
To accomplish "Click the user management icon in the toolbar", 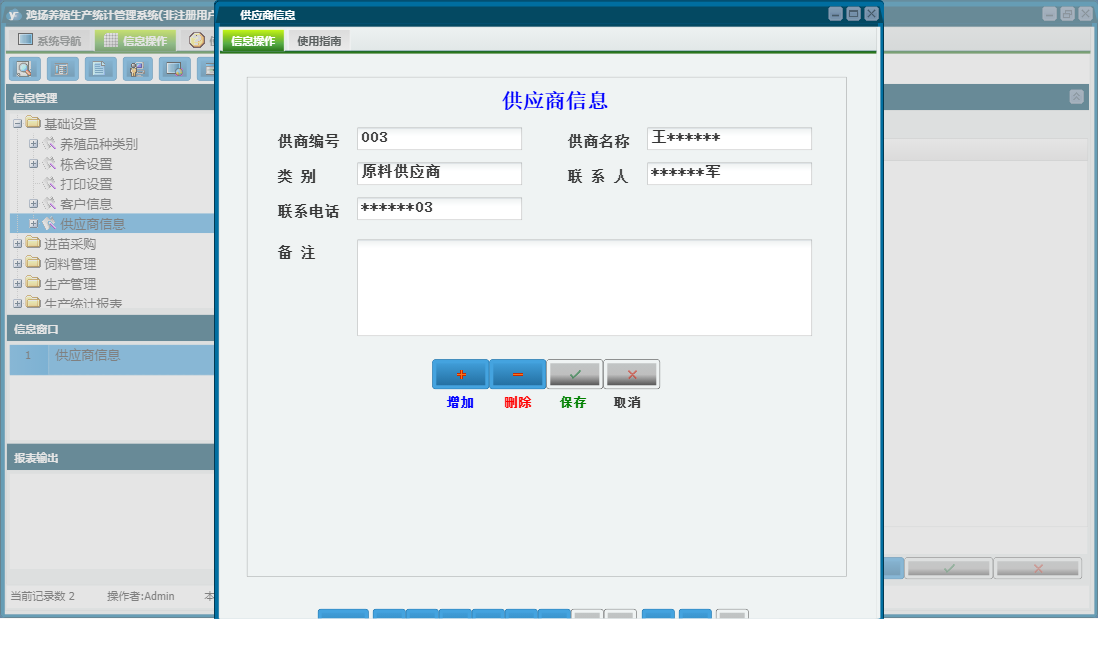I will coord(137,69).
